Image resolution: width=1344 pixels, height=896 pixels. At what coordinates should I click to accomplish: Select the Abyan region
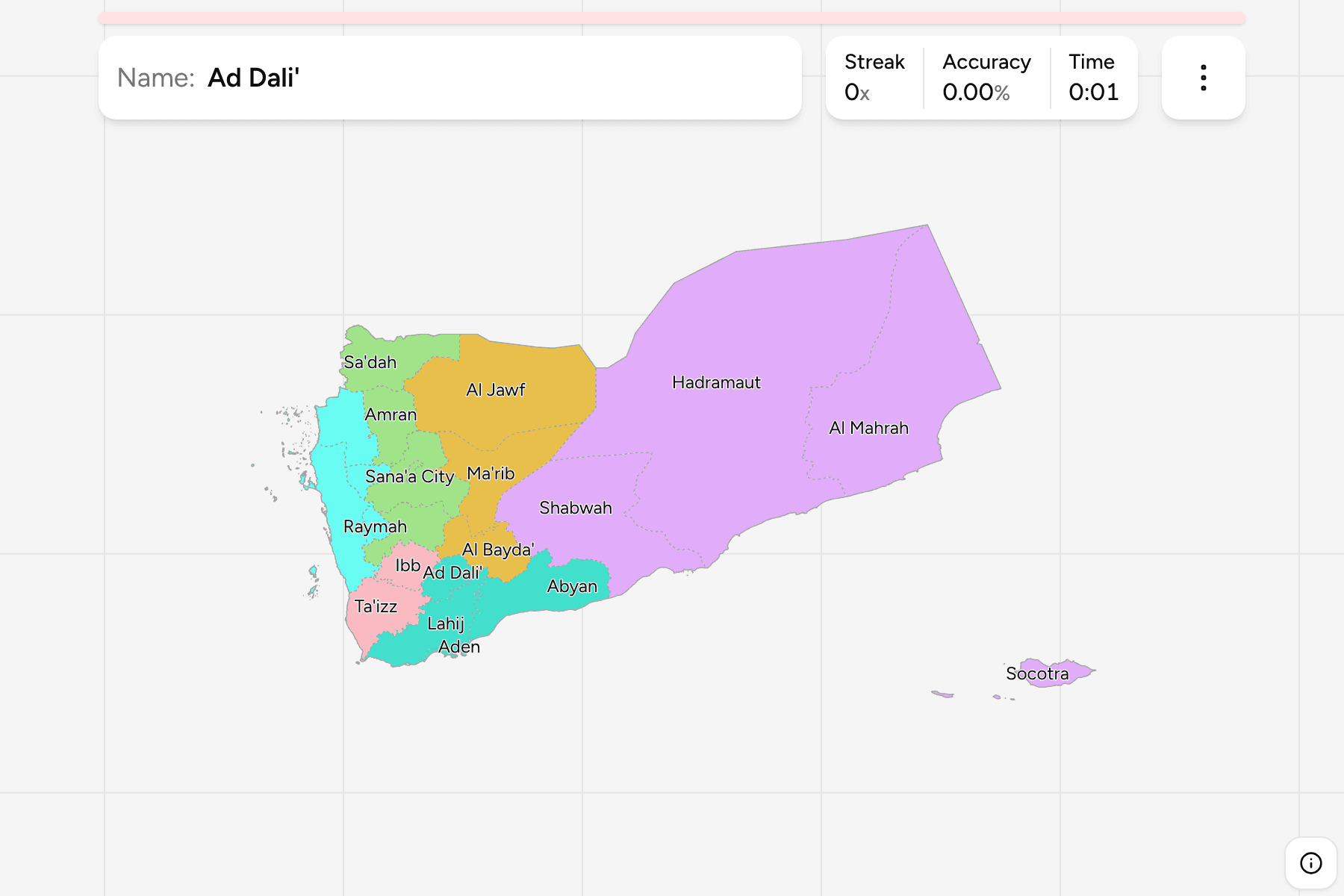[x=572, y=586]
